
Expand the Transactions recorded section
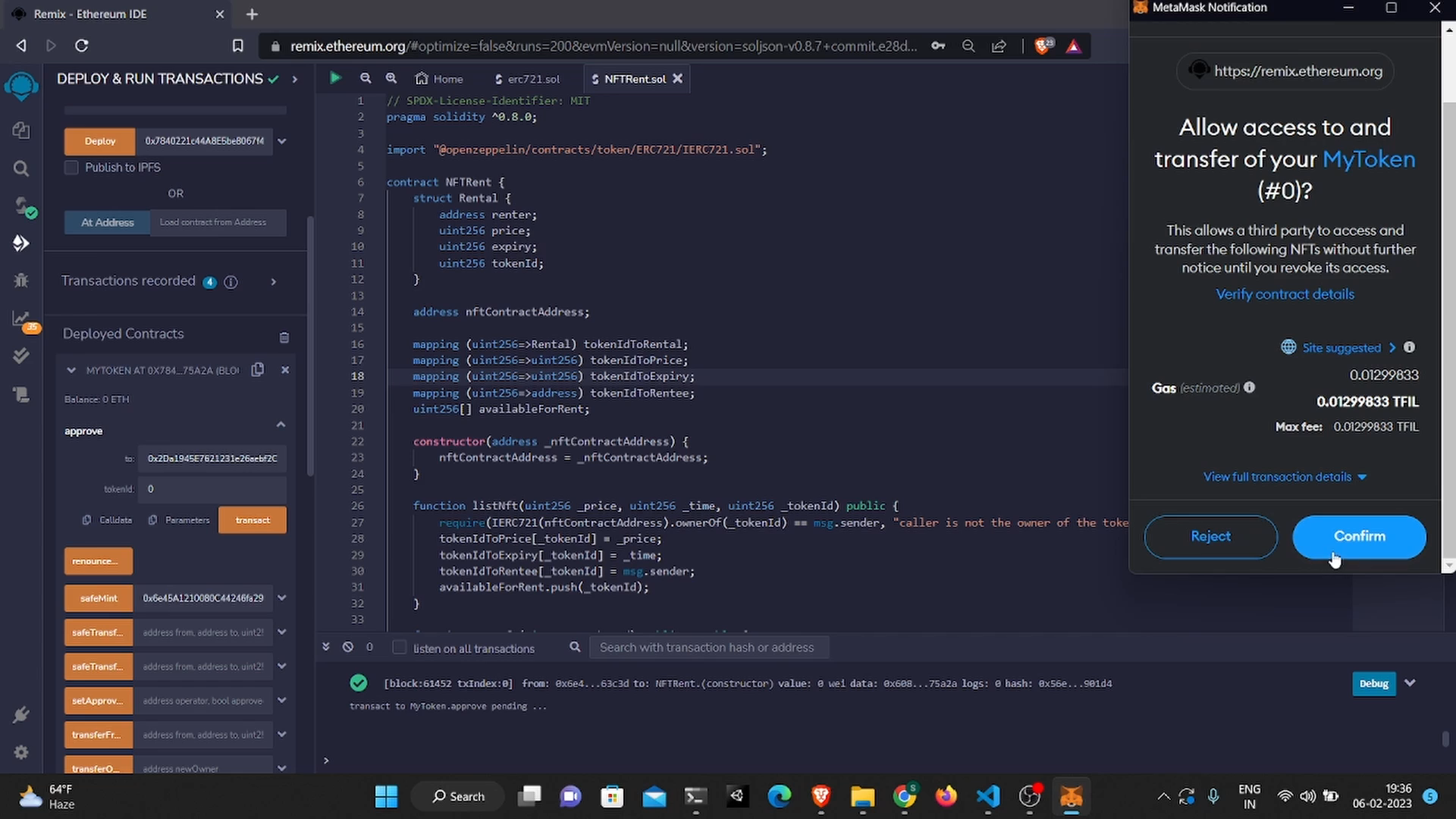(274, 282)
